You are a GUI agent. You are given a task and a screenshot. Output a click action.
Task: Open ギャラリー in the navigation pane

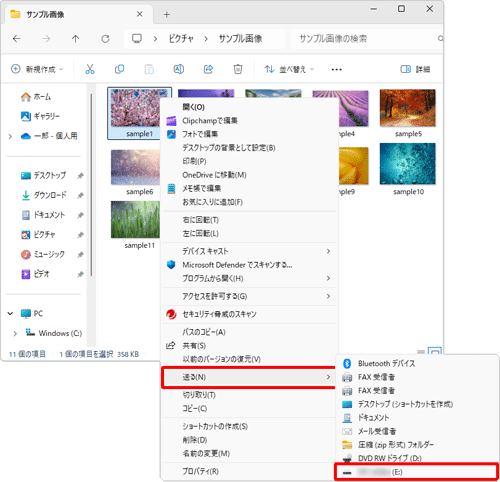pyautogui.click(x=40, y=116)
